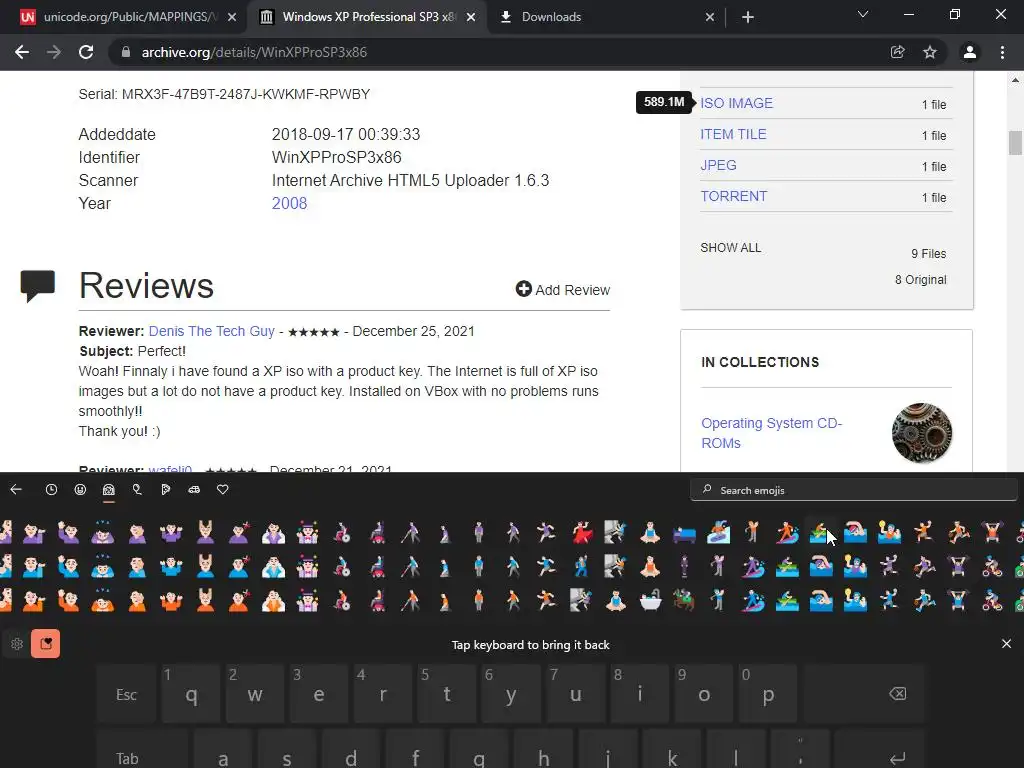The height and width of the screenshot is (768, 1024).
Task: Open the celebrations balloon emoji category
Action: coord(137,490)
